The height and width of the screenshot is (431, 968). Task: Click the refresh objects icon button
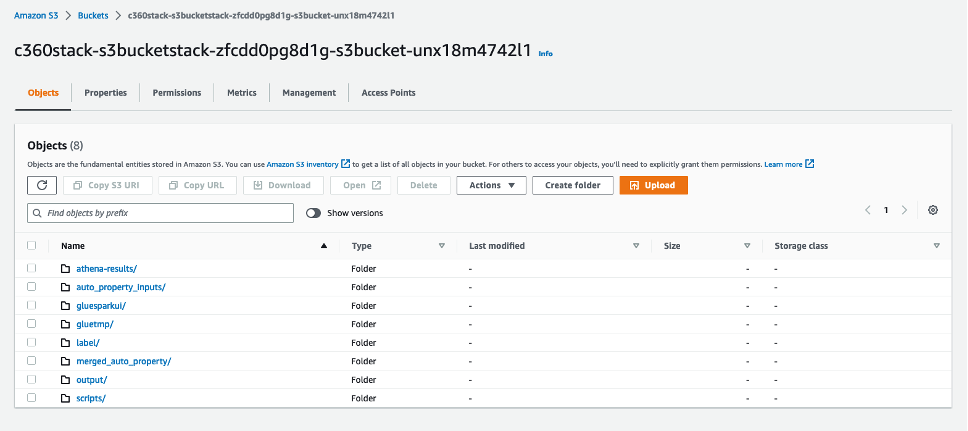[x=42, y=185]
